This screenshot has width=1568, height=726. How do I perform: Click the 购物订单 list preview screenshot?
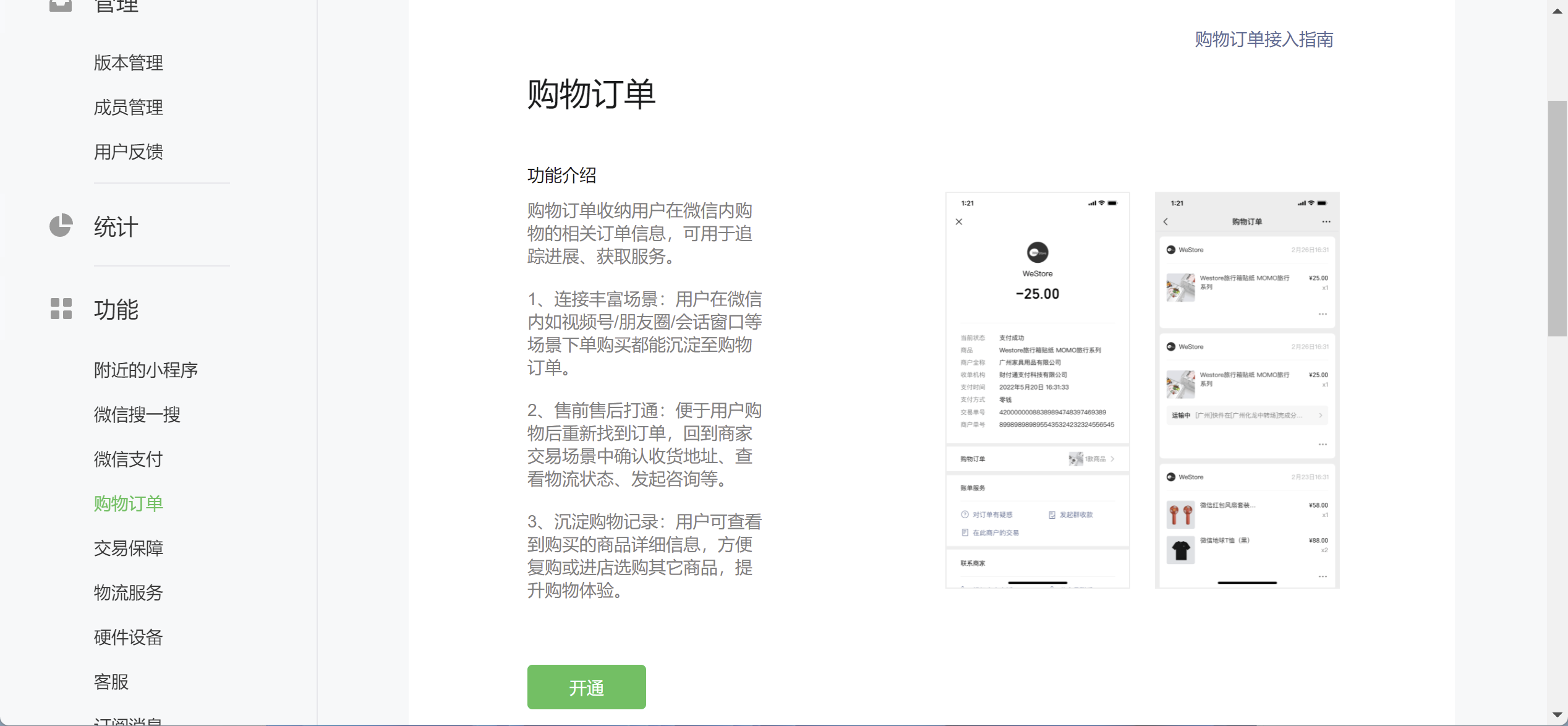pyautogui.click(x=1246, y=390)
